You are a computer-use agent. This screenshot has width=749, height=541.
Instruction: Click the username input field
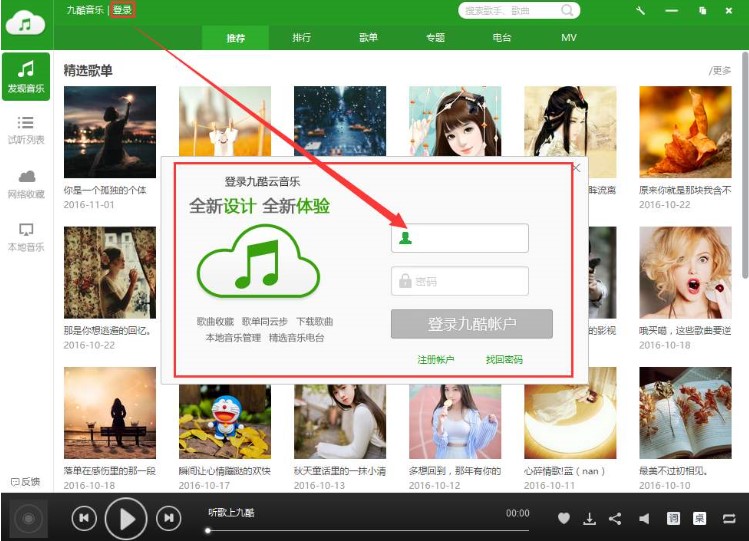pyautogui.click(x=460, y=238)
